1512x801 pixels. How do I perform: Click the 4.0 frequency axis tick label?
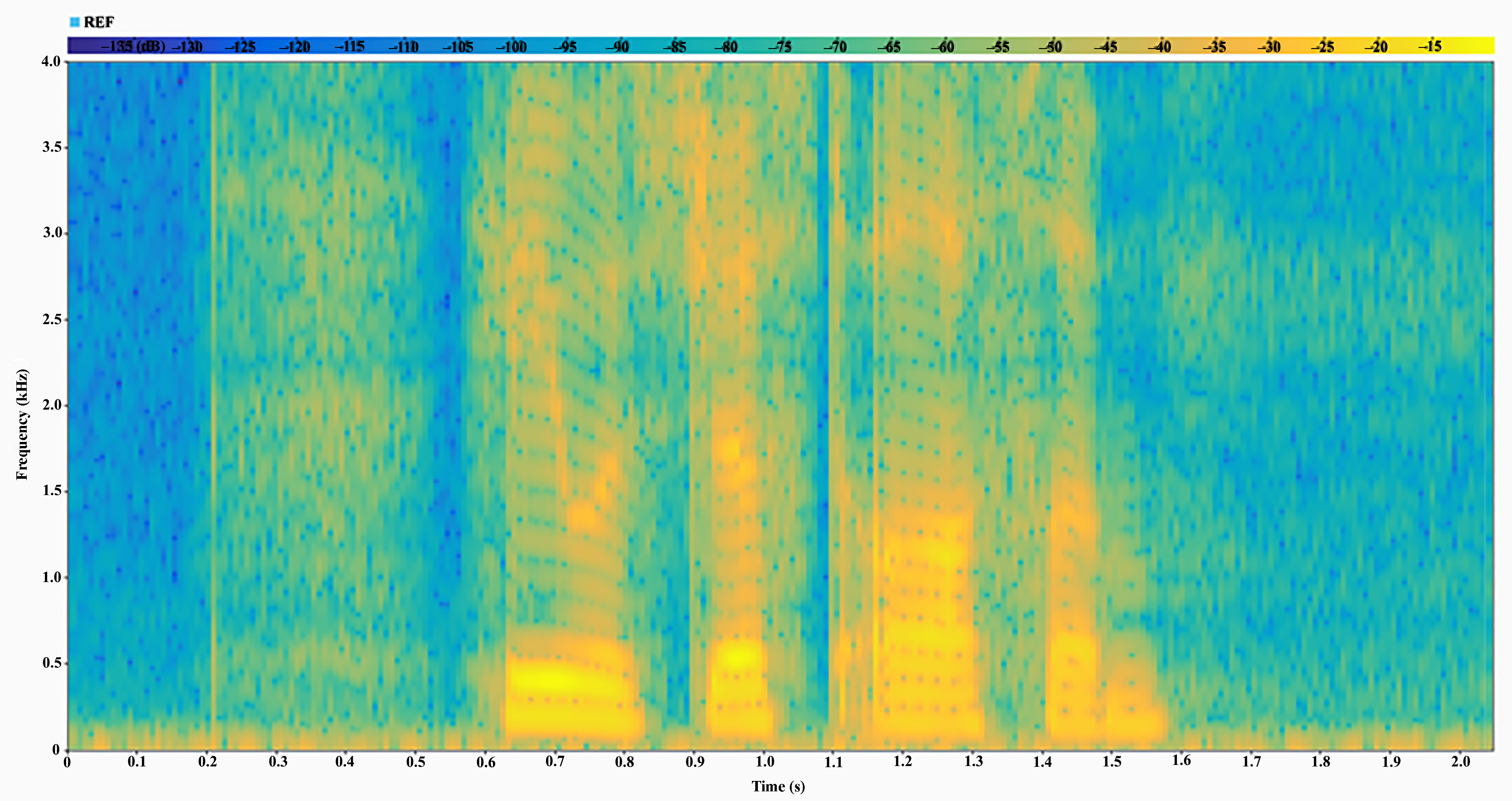coord(51,62)
